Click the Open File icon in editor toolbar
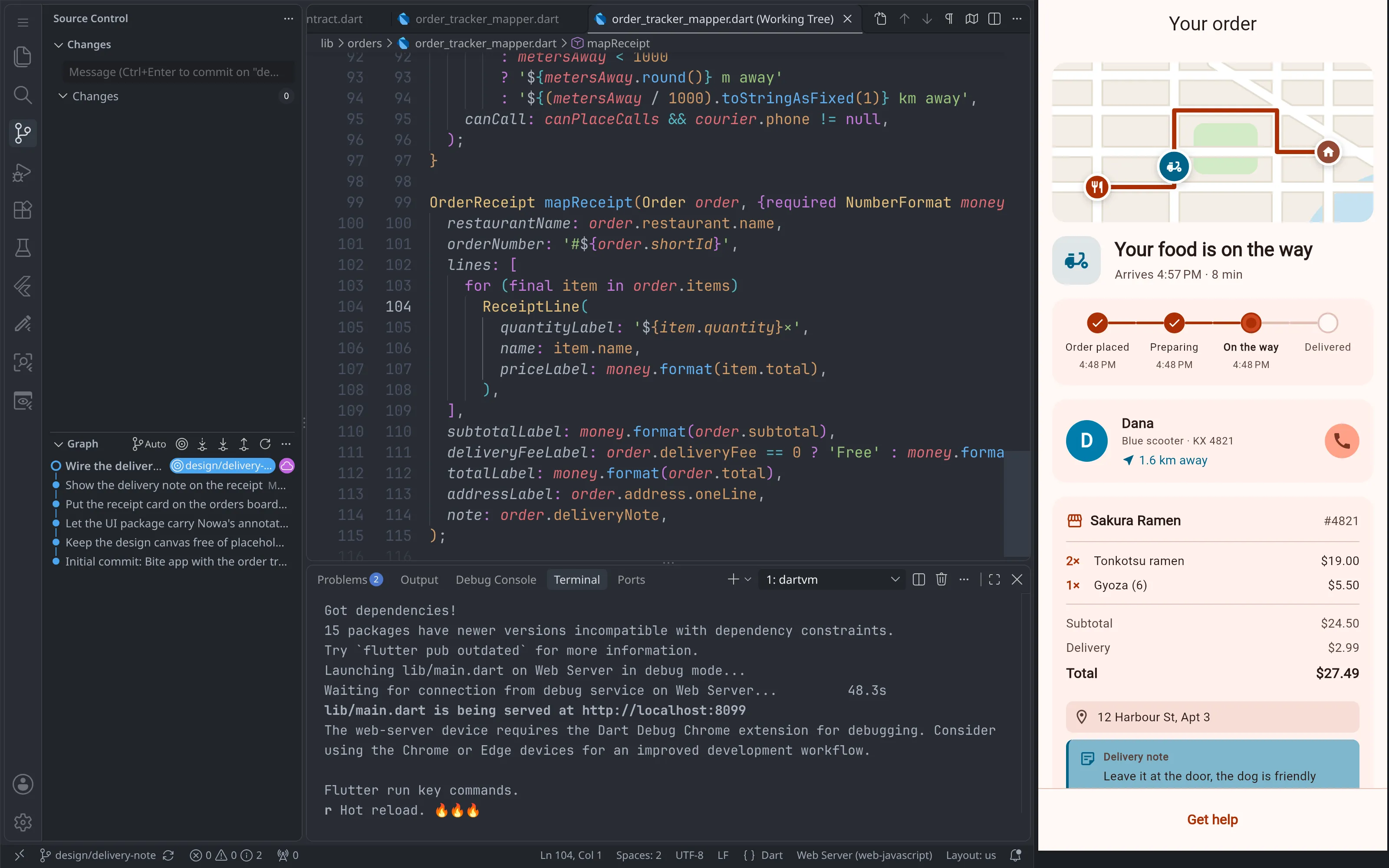Image resolution: width=1389 pixels, height=868 pixels. [880, 19]
